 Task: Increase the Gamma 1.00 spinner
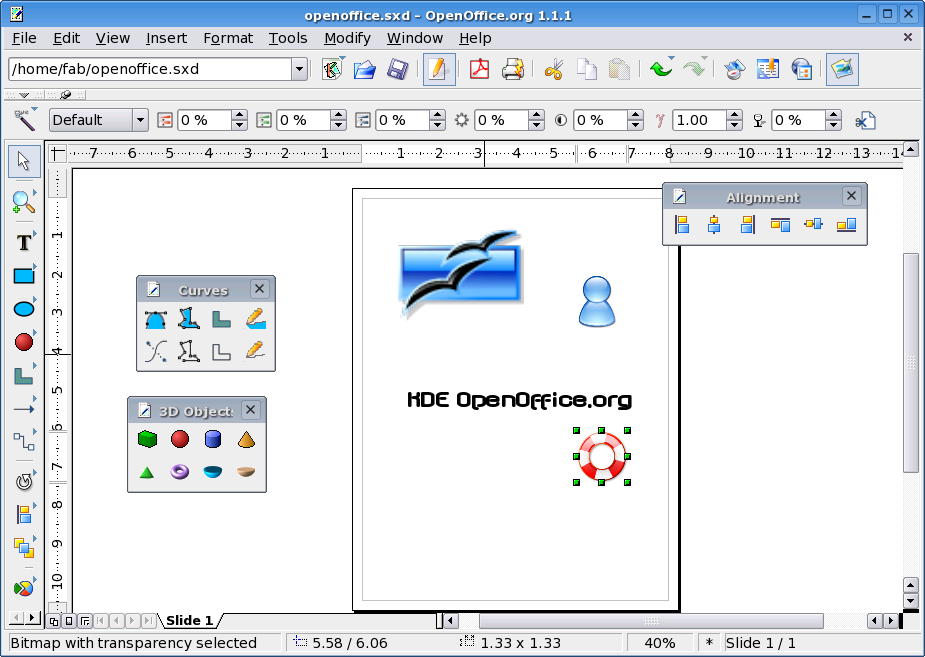point(734,115)
